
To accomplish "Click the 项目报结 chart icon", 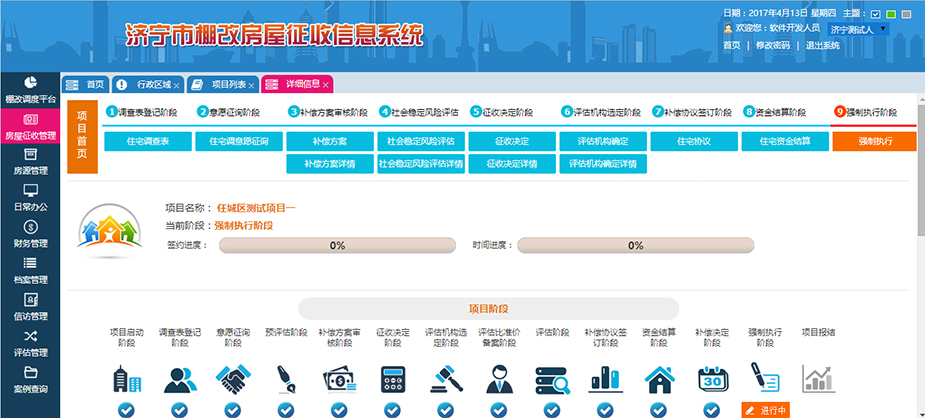I will (x=817, y=380).
